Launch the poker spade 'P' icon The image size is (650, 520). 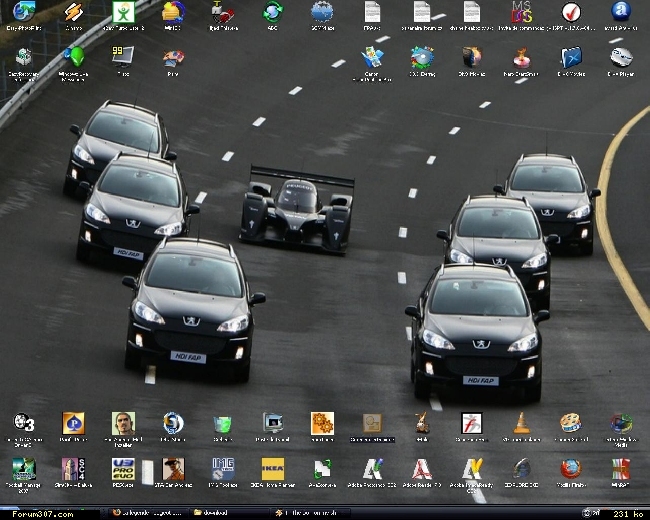pos(73,423)
